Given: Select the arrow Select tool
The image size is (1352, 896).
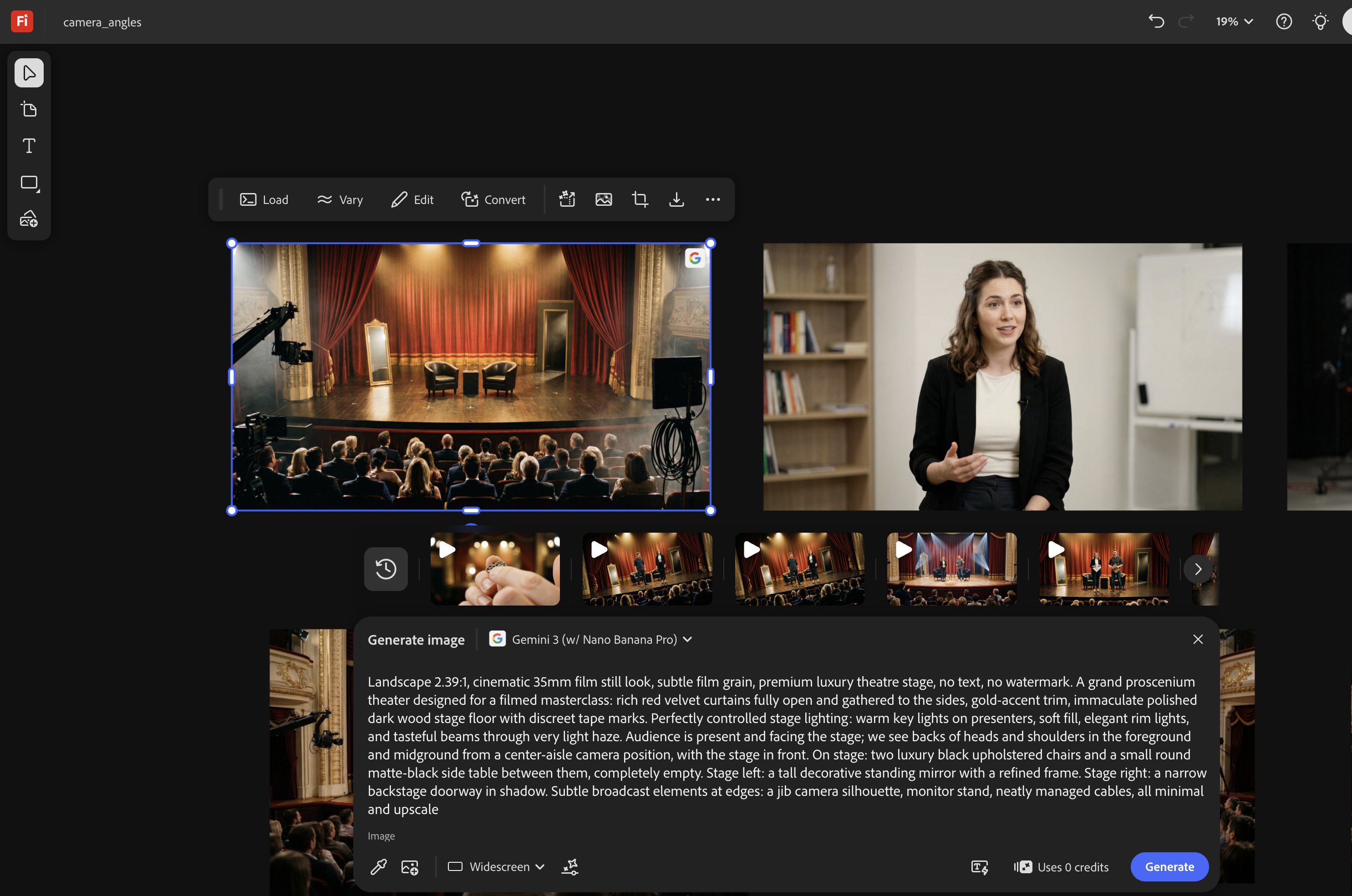Looking at the screenshot, I should (x=29, y=73).
